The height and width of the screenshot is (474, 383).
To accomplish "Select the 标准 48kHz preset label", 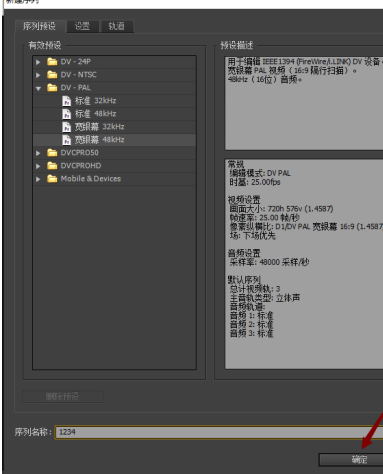I will click(x=95, y=114).
